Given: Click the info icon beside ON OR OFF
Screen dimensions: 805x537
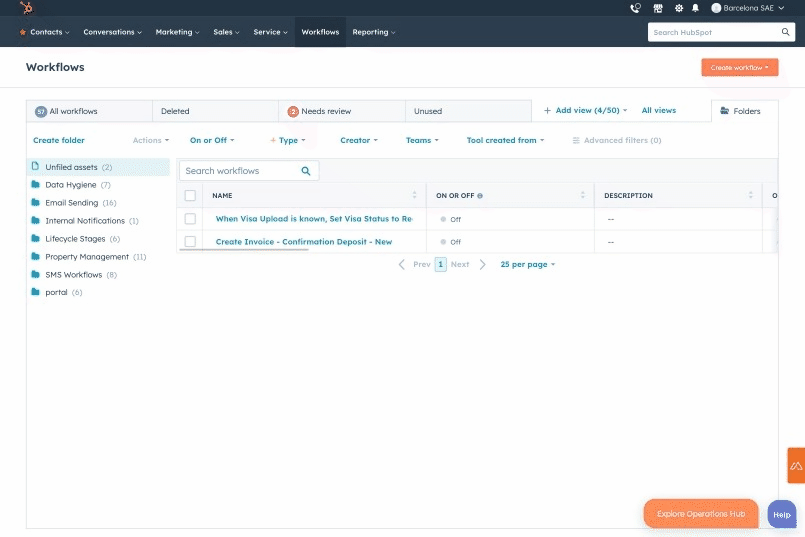Looking at the screenshot, I should point(480,196).
